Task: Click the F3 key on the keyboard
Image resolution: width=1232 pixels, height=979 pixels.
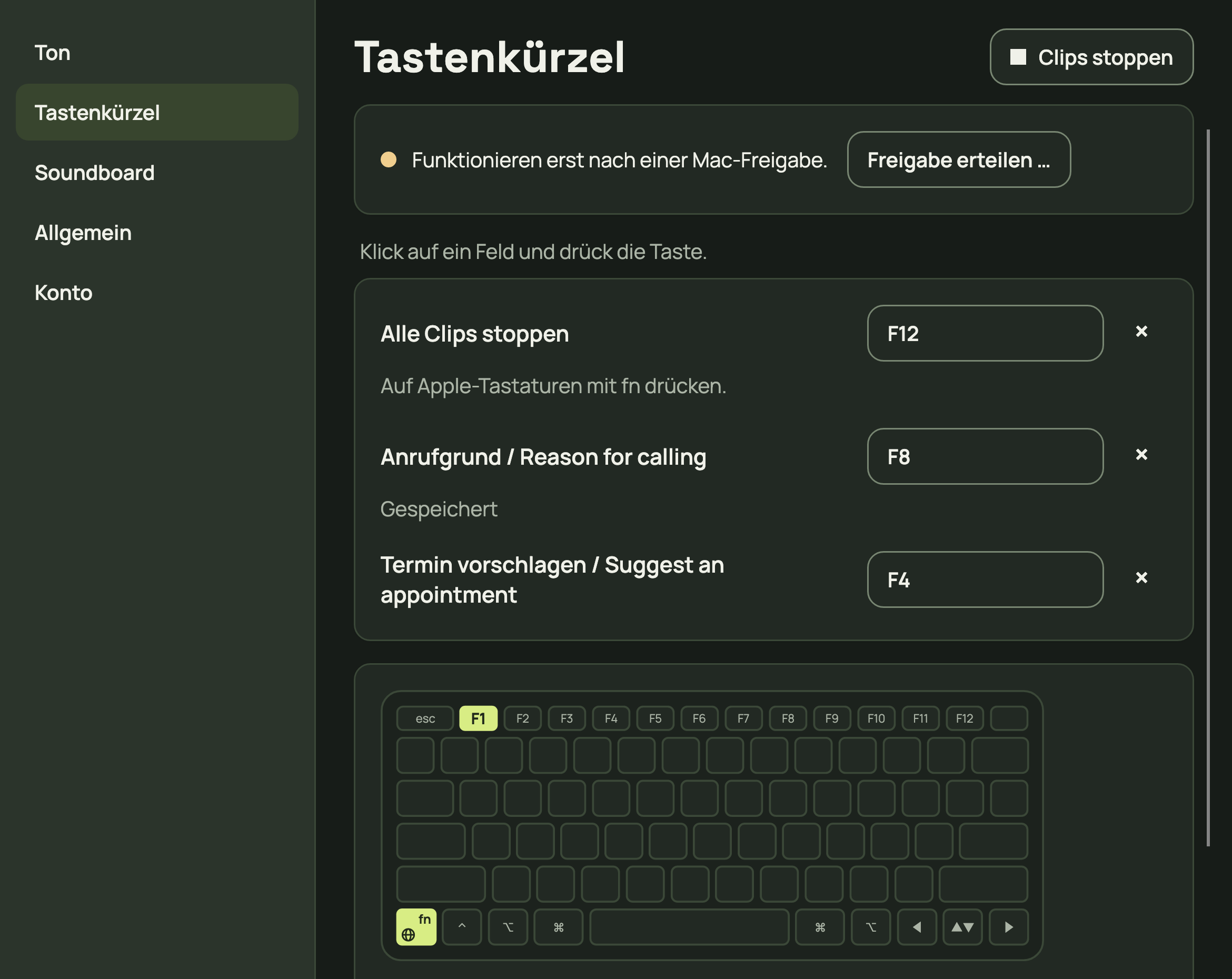Action: click(567, 718)
